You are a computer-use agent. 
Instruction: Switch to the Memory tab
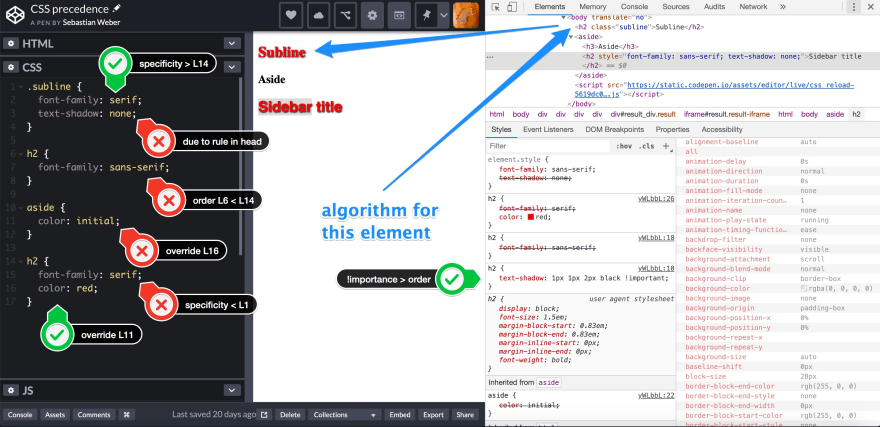coord(592,7)
